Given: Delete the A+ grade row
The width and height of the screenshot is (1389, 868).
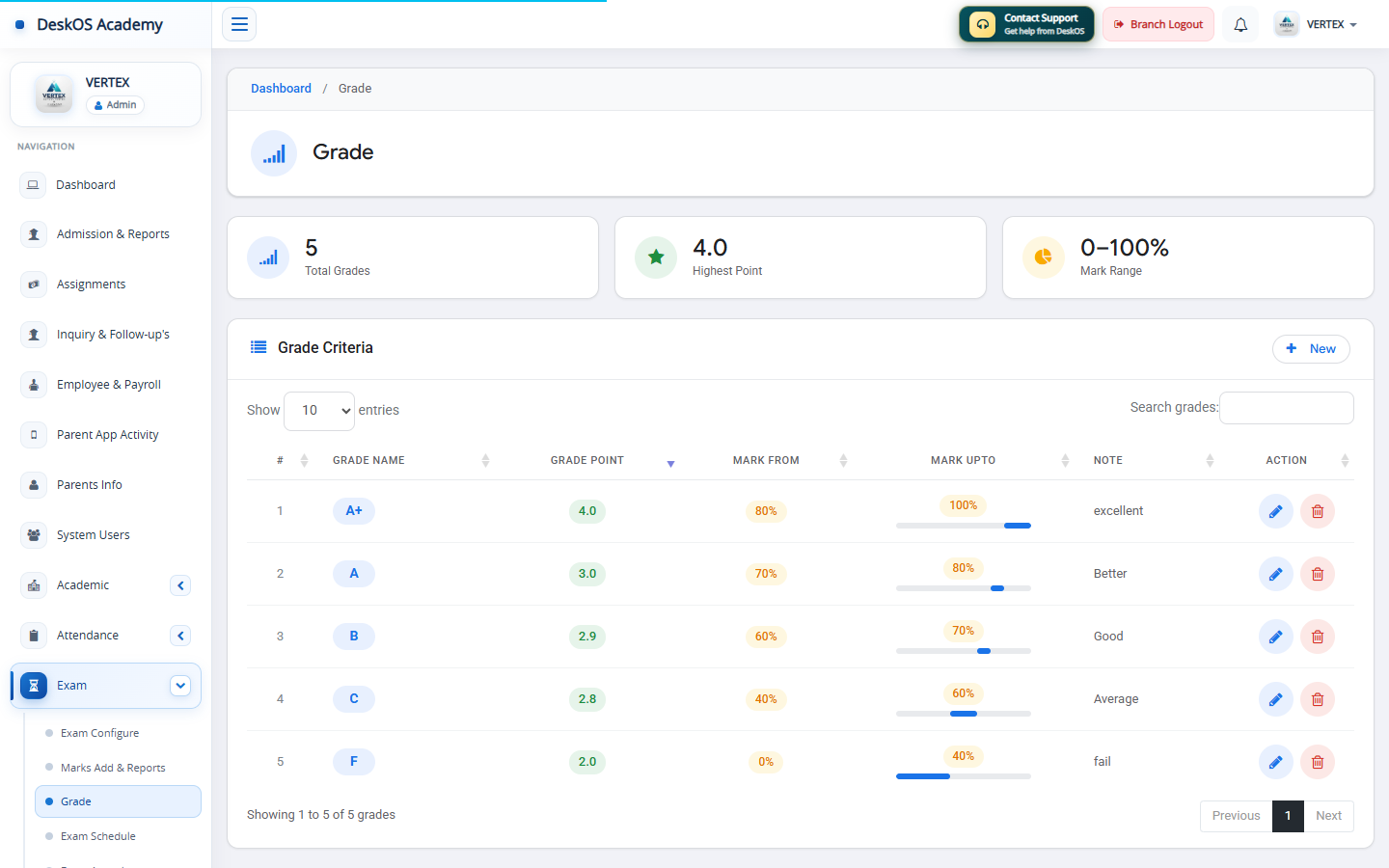Looking at the screenshot, I should tap(1318, 511).
